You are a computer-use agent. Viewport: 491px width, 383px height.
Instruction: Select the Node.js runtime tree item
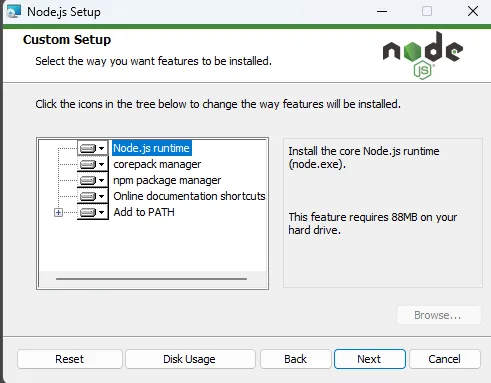coord(152,148)
